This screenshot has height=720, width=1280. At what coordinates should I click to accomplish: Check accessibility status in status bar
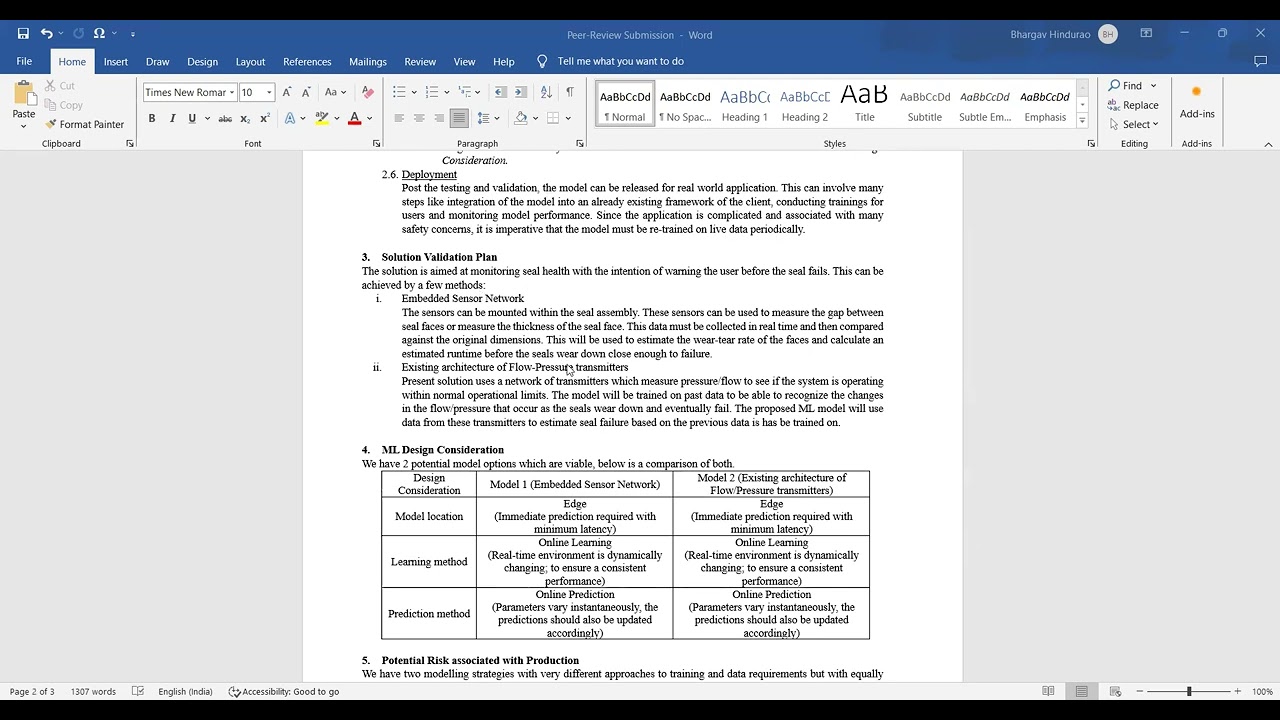pos(284,691)
